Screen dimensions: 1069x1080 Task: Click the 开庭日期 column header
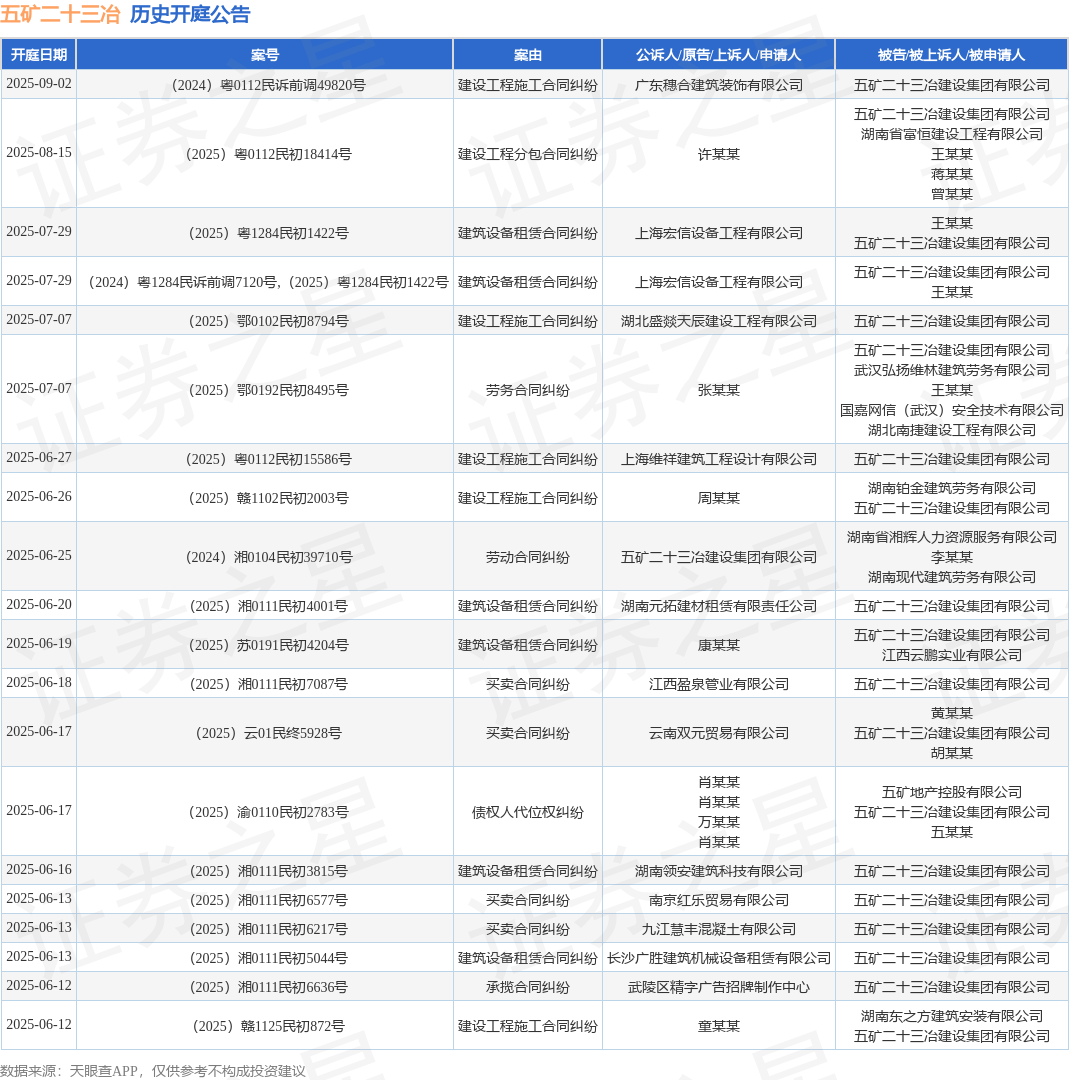pyautogui.click(x=39, y=54)
